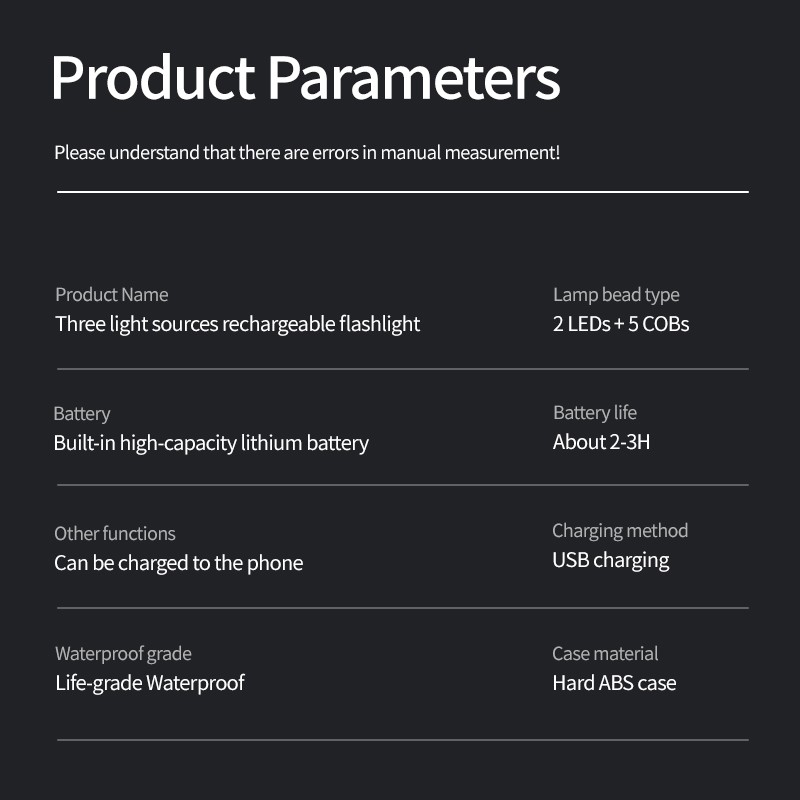Click the "Lamp bead type" label
Image resolution: width=800 pixels, height=800 pixels.
(615, 294)
